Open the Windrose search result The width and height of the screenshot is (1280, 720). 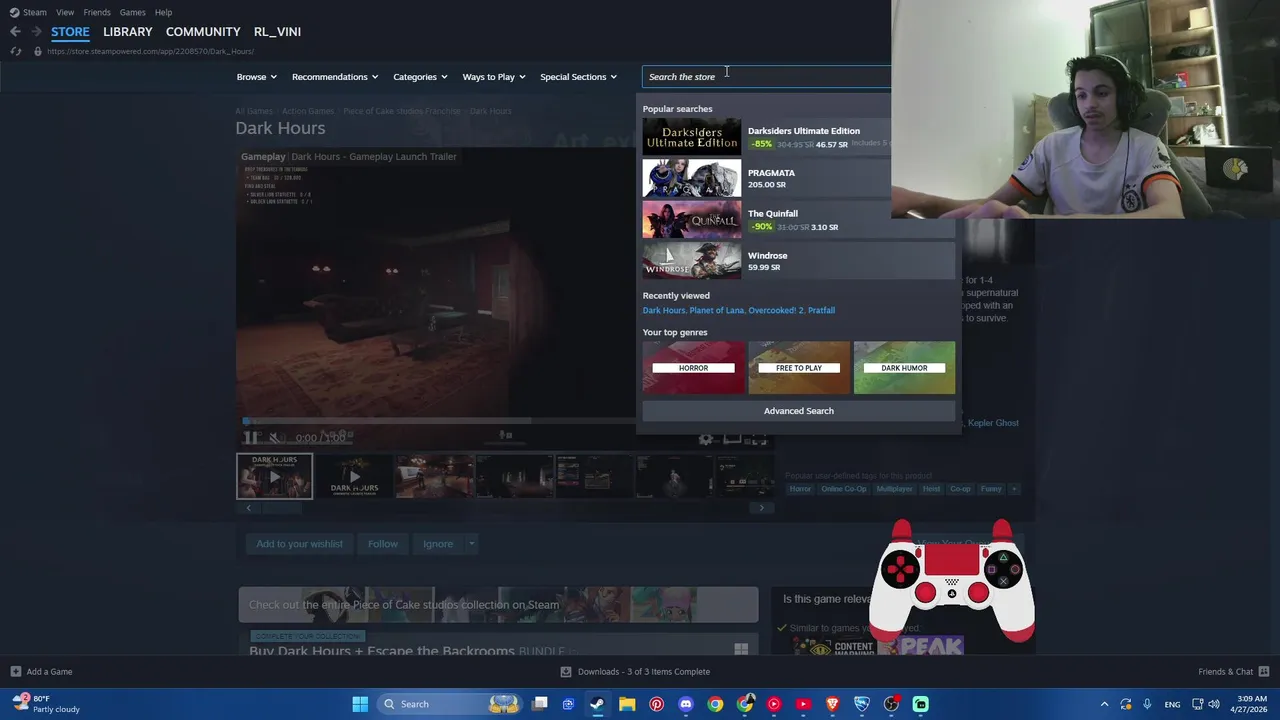(798, 261)
